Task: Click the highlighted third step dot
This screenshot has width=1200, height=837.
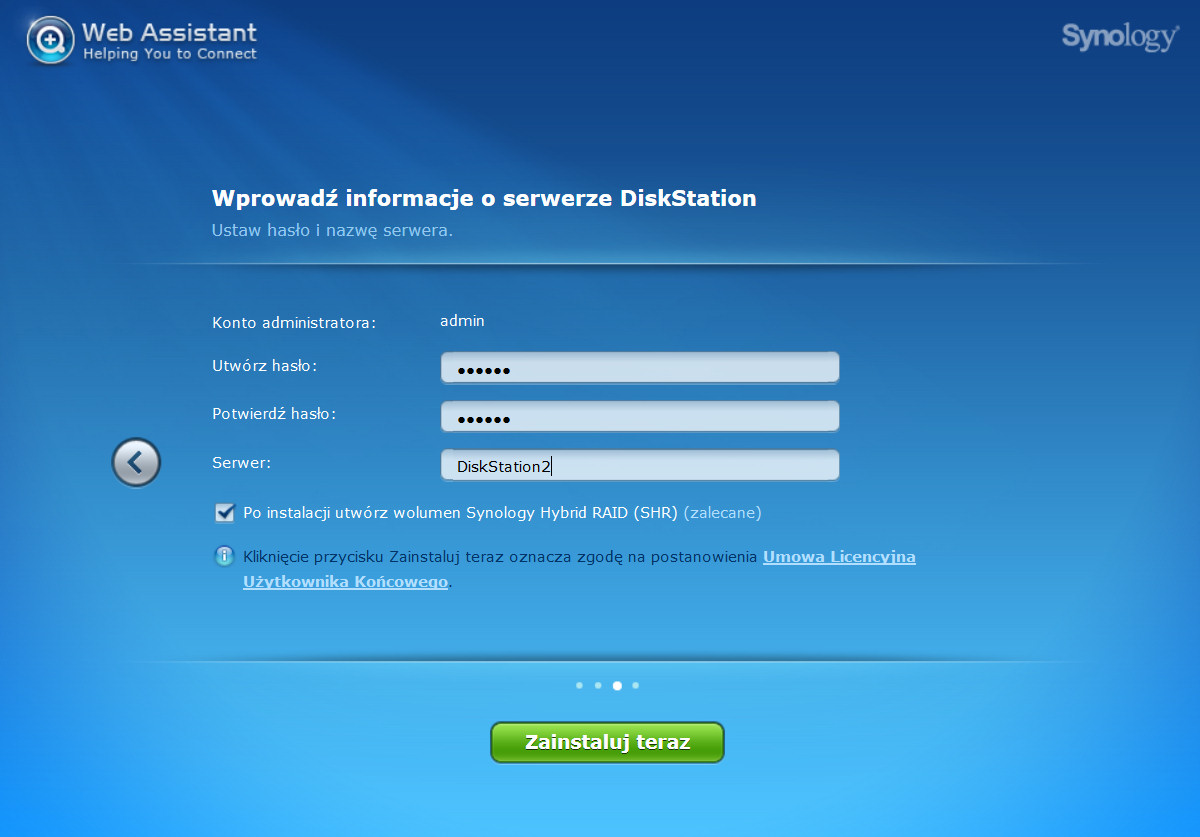Action: click(617, 686)
